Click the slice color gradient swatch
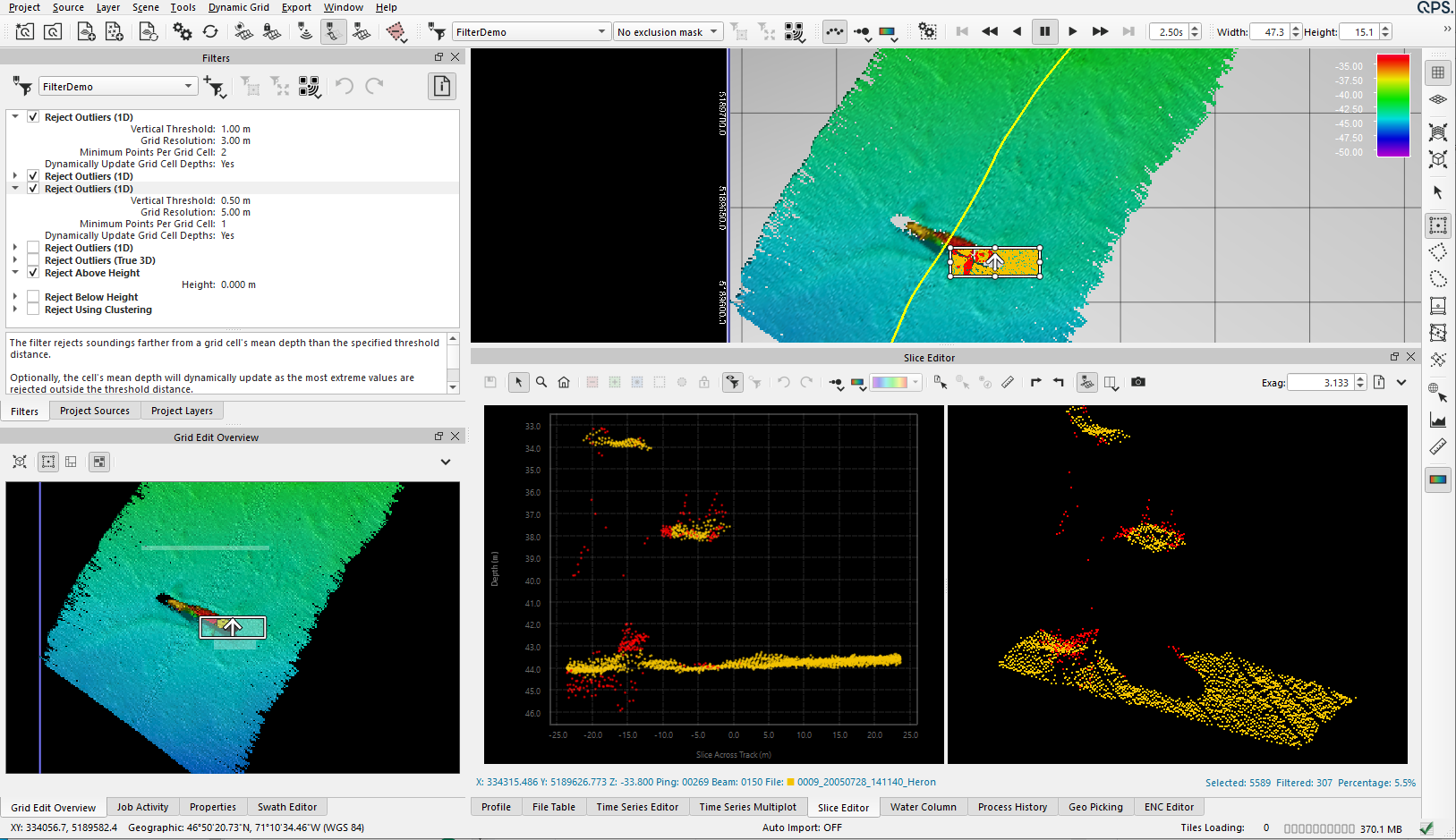This screenshot has height=840, width=1456. click(x=890, y=383)
